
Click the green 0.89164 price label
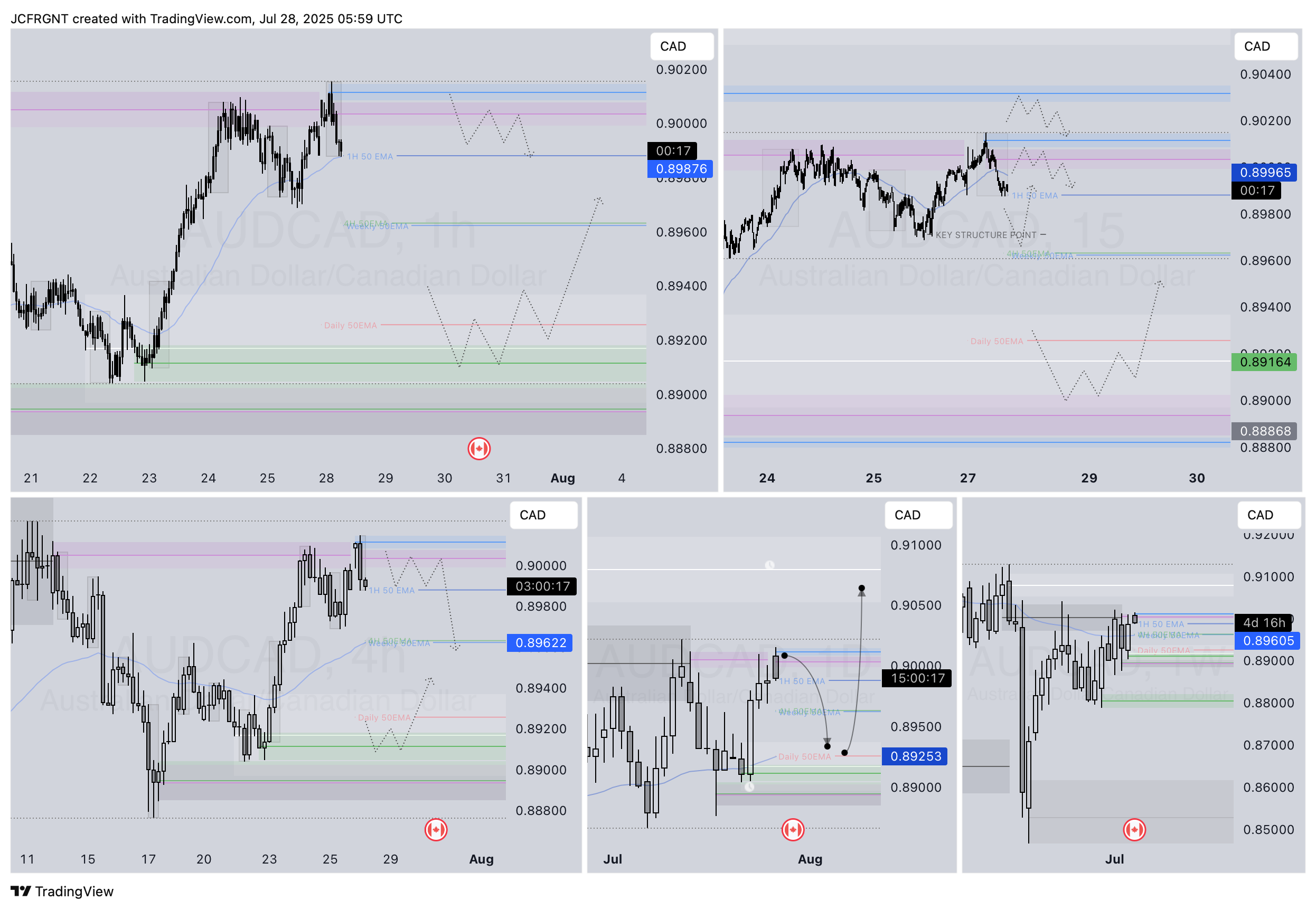(1264, 362)
